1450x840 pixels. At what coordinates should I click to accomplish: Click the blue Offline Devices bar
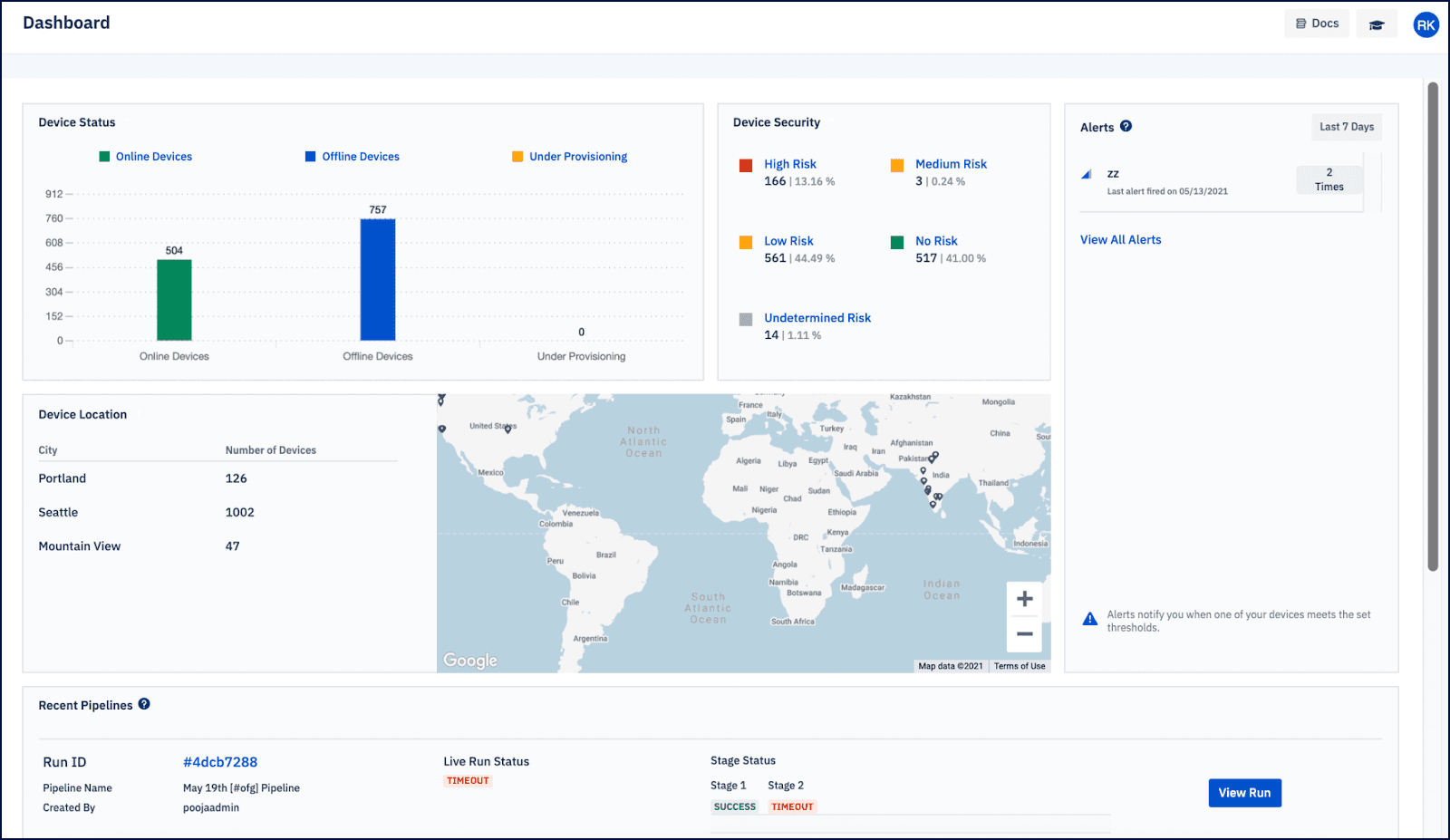coord(378,279)
